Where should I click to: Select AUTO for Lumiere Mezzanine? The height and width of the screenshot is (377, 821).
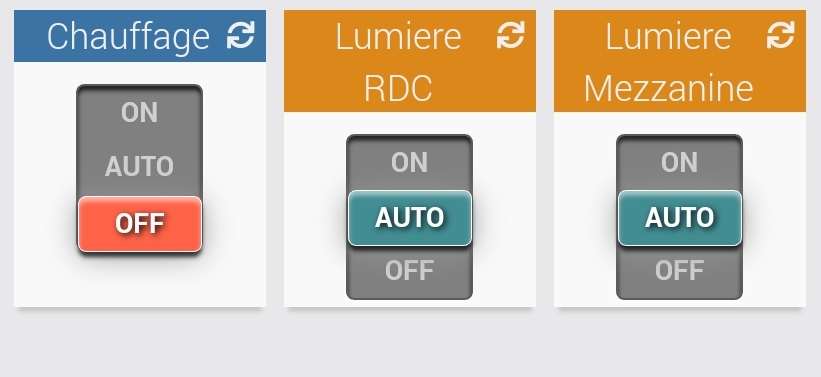coord(680,218)
